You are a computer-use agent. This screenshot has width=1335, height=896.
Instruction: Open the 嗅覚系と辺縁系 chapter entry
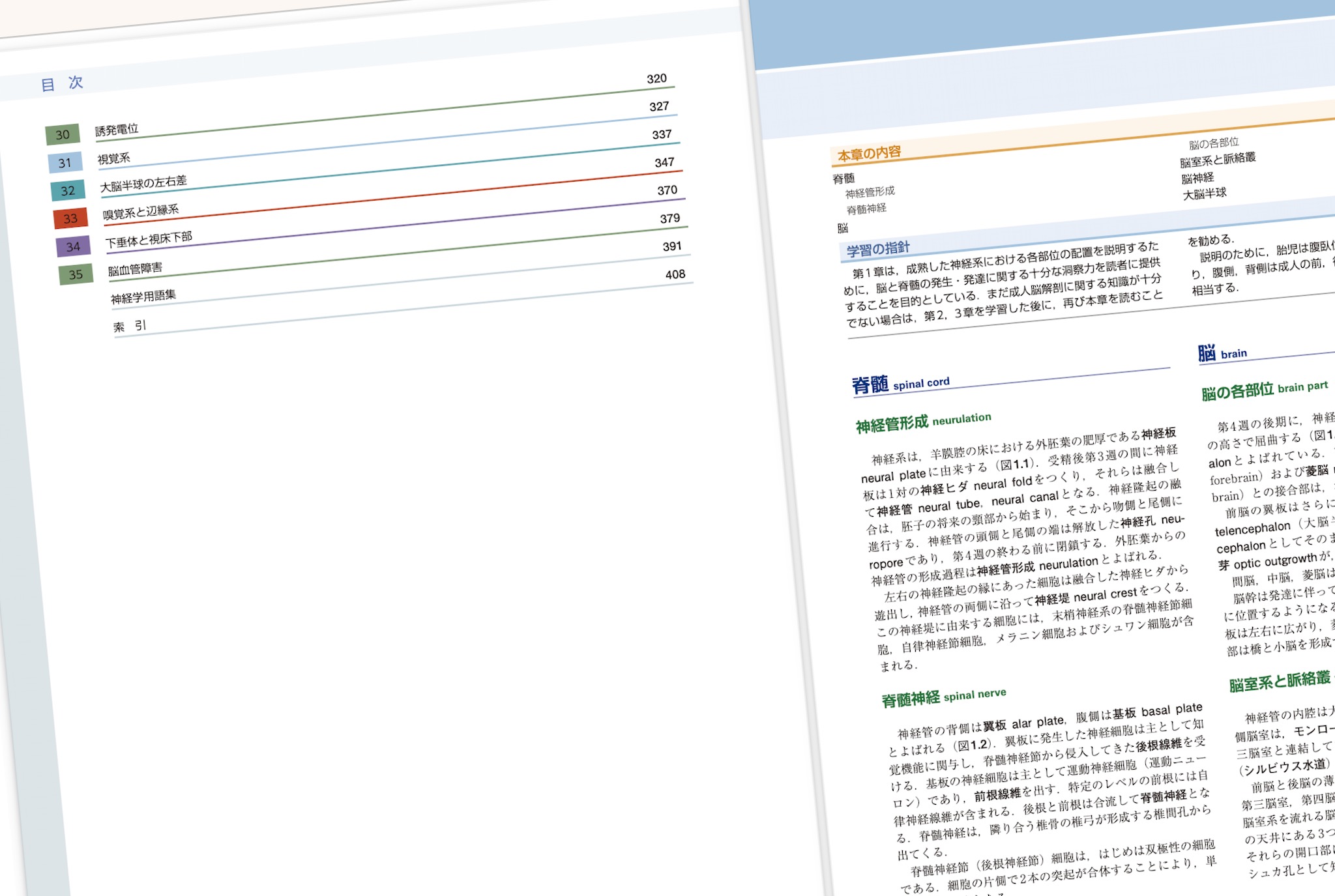pos(141,212)
